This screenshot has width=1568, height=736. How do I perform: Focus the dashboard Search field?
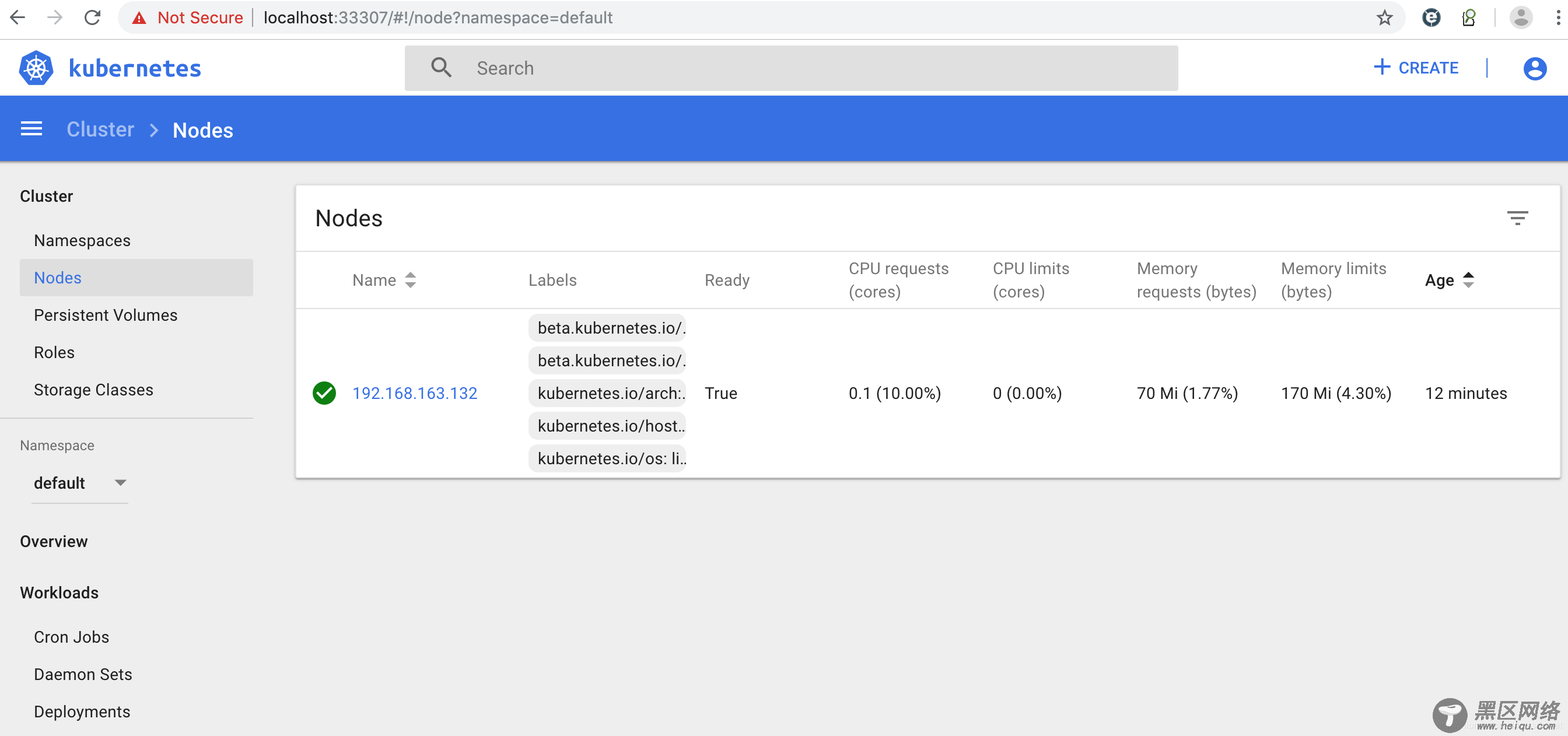(792, 68)
